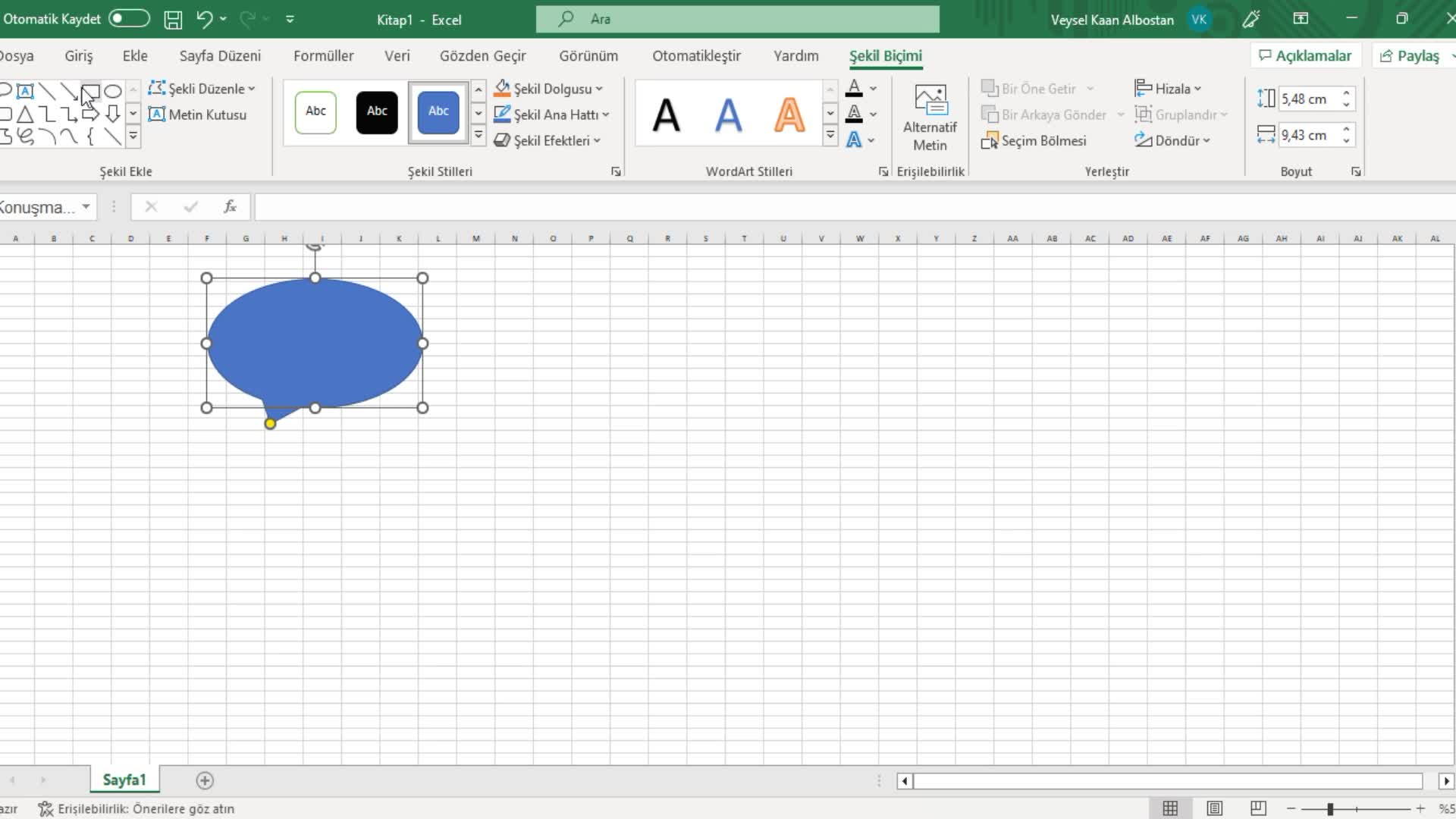Select the elbow connector shape

click(x=47, y=115)
